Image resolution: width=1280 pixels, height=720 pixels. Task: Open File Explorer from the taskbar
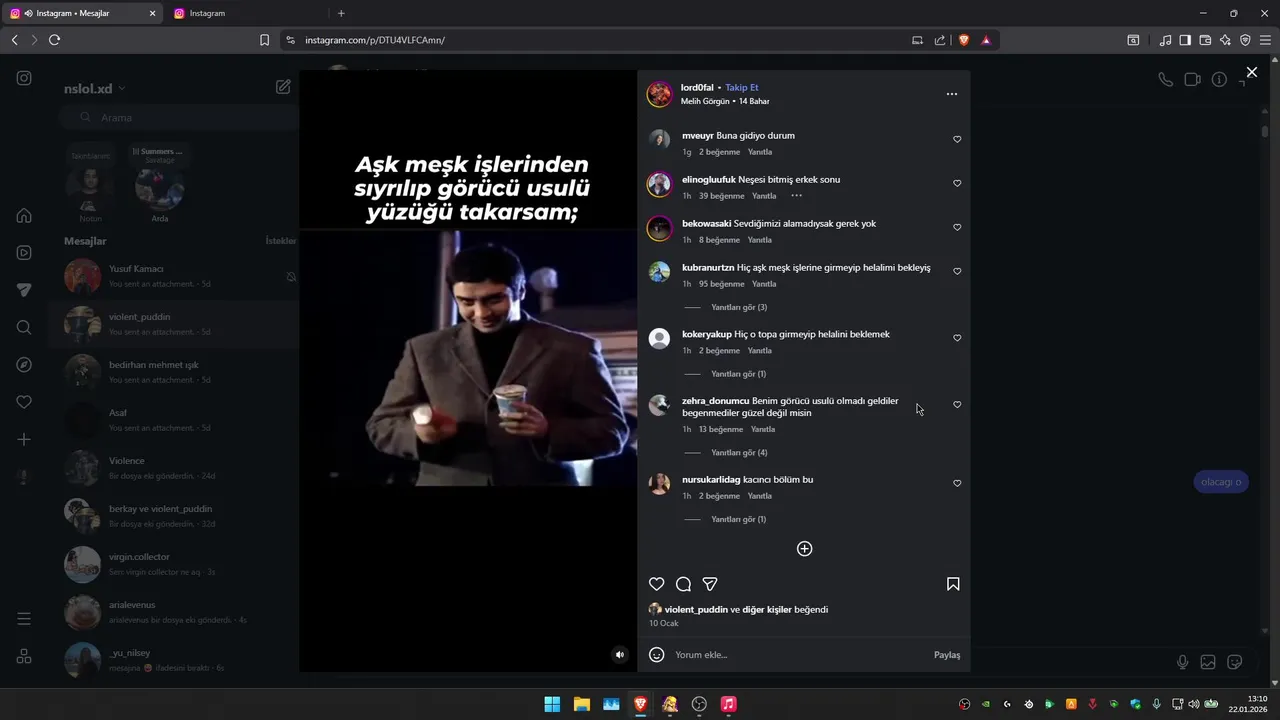coord(581,704)
